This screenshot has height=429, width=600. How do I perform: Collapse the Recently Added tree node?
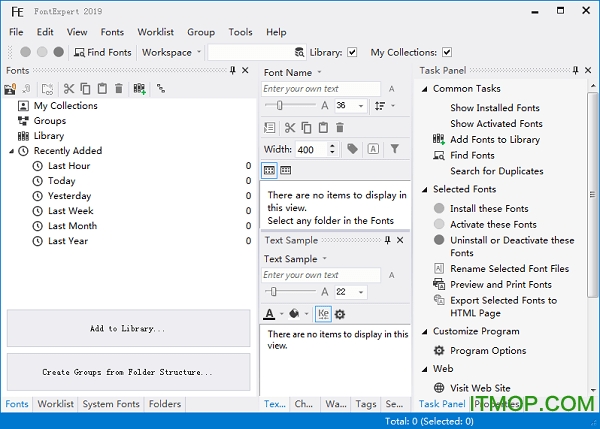tap(12, 151)
